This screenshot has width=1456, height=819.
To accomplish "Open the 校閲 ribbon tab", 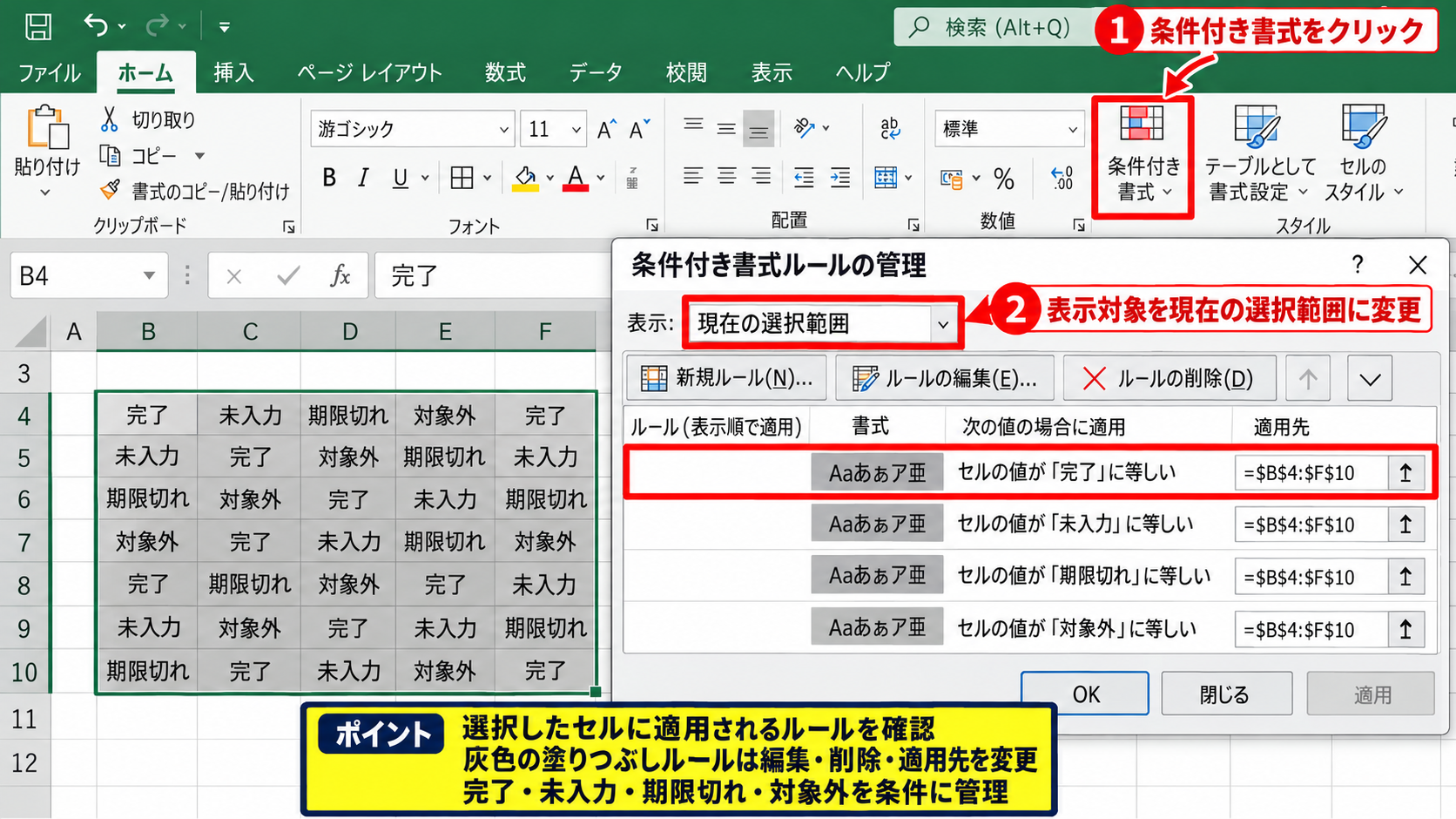I will pos(686,72).
